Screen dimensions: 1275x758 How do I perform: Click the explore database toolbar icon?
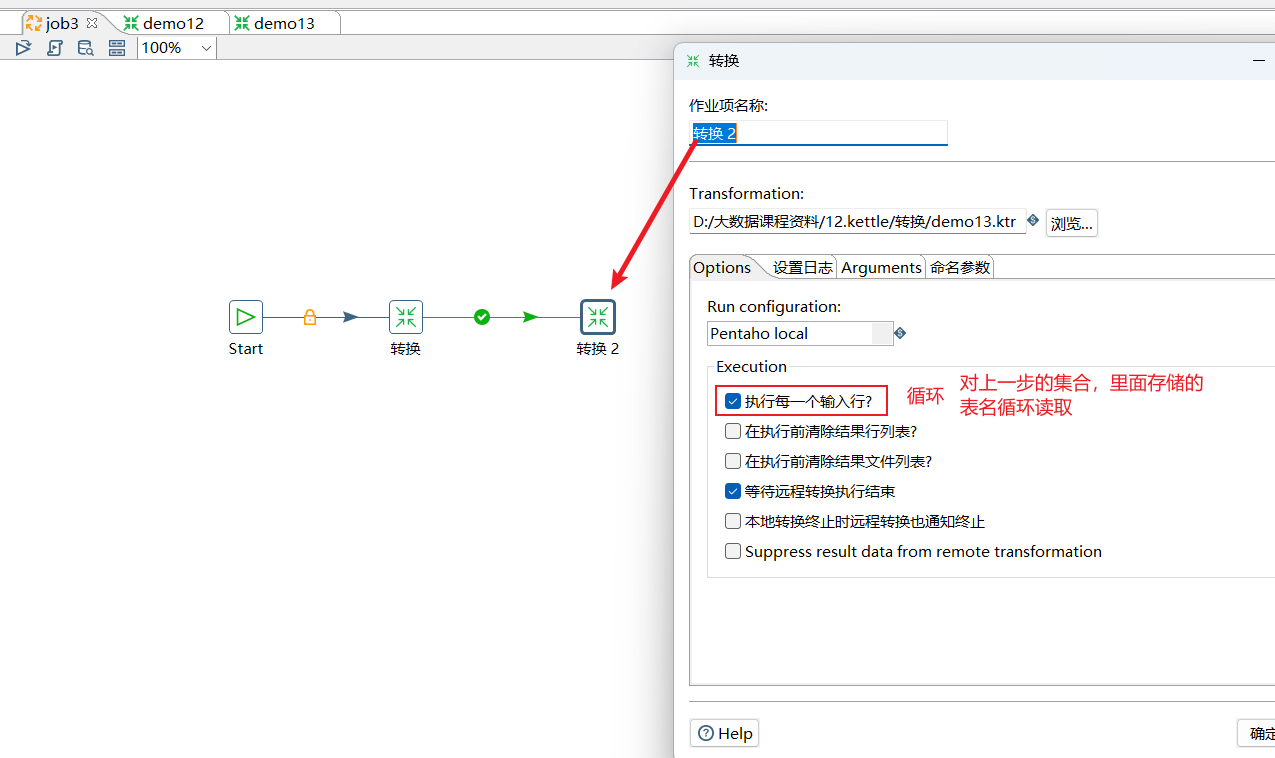86,48
